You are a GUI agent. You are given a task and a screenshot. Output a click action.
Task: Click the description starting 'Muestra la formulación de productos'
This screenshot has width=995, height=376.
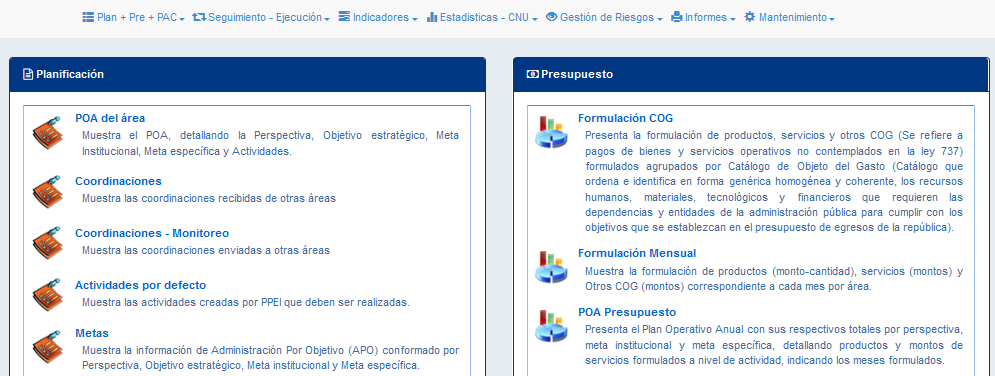pyautogui.click(x=774, y=279)
